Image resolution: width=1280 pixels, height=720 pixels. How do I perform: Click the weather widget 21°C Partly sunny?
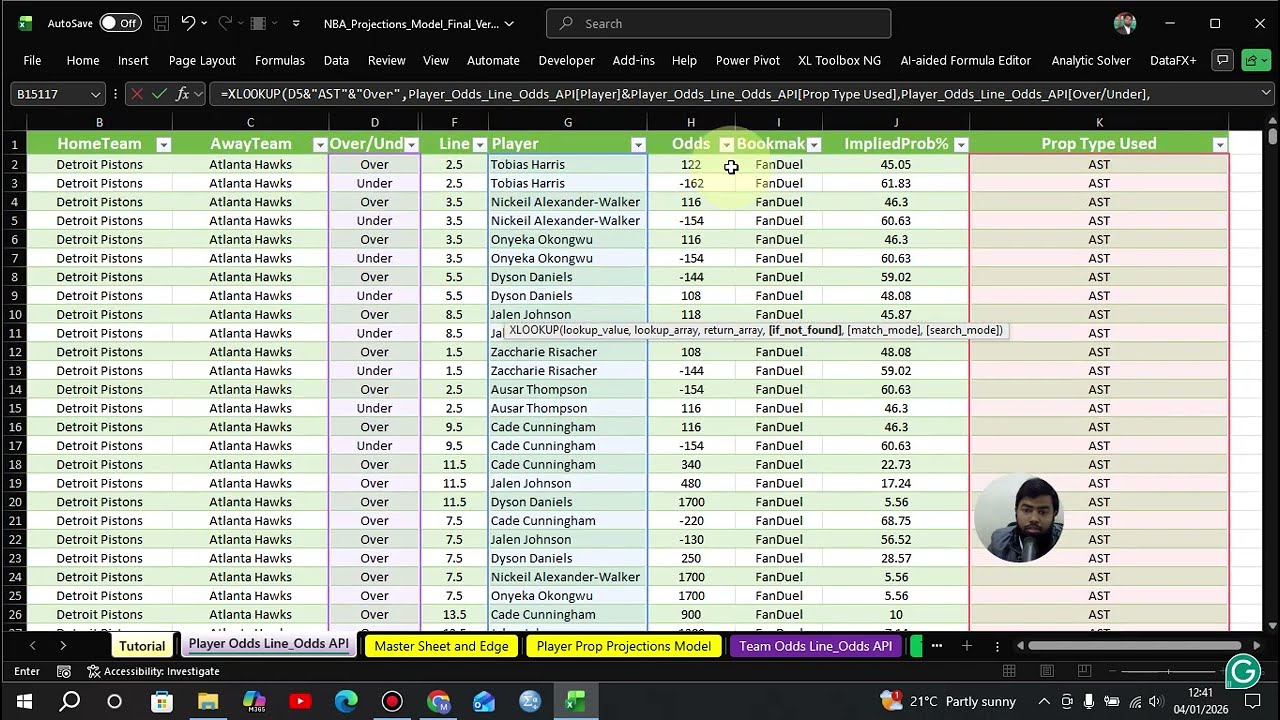point(947,701)
